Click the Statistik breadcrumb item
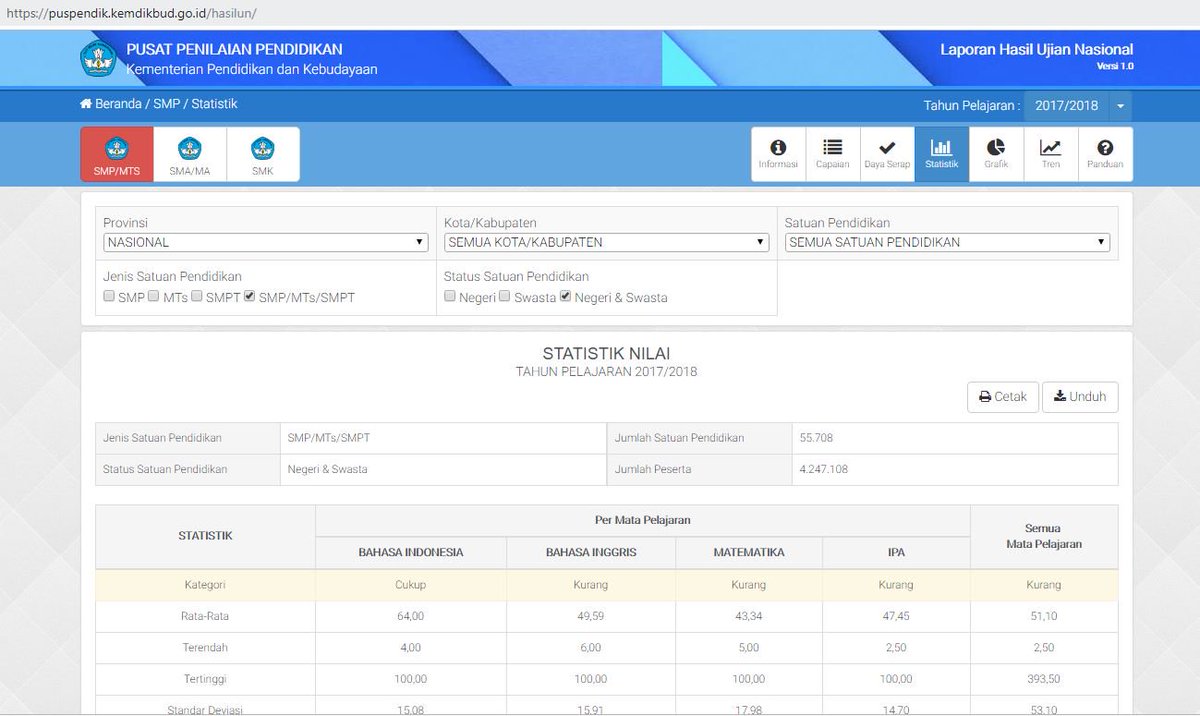The height and width of the screenshot is (716, 1200). 214,104
